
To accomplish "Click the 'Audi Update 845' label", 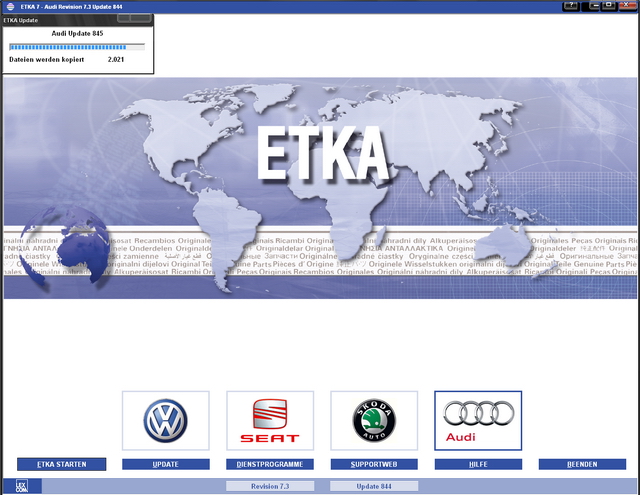I will [77, 33].
